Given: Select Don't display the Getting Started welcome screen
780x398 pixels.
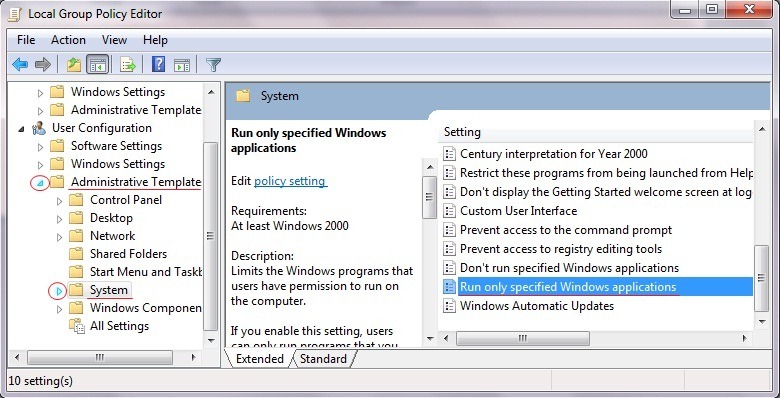Looking at the screenshot, I should [606, 192].
